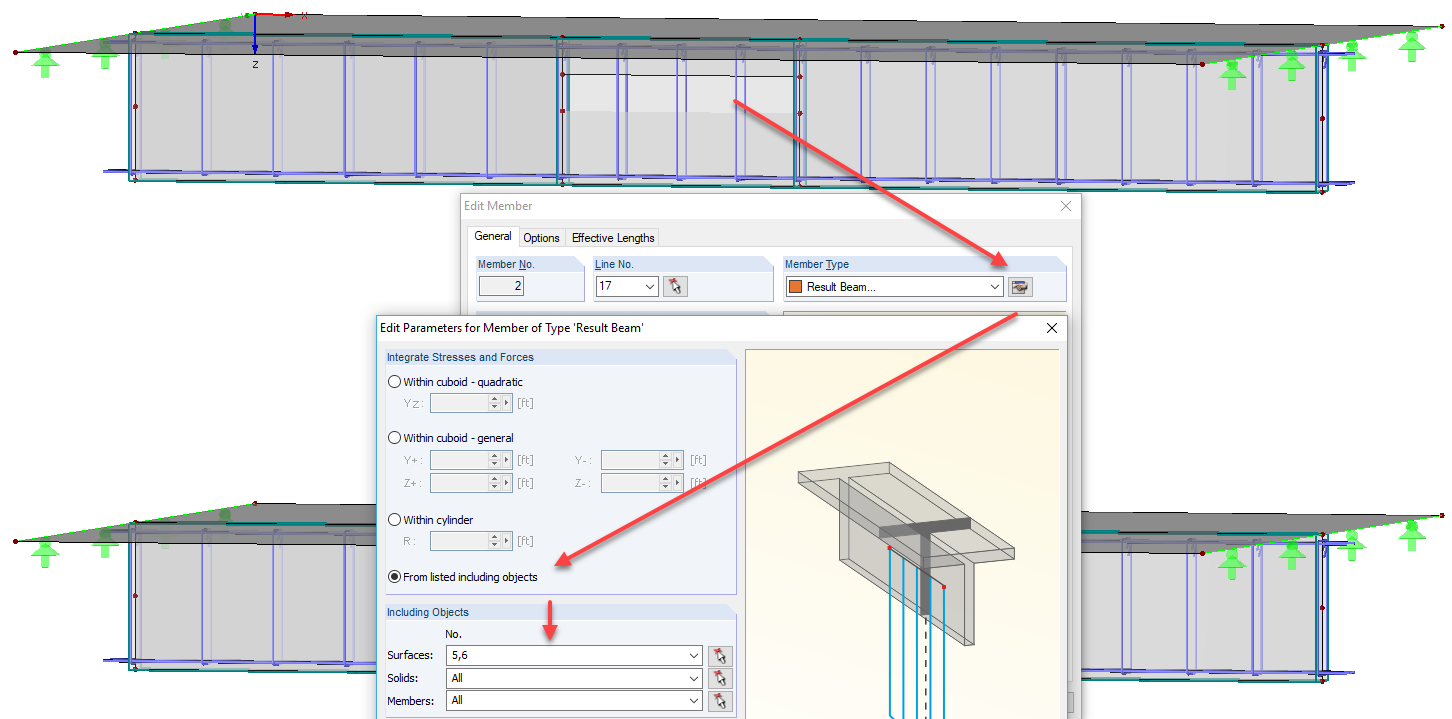Switch to Options tab

point(541,238)
